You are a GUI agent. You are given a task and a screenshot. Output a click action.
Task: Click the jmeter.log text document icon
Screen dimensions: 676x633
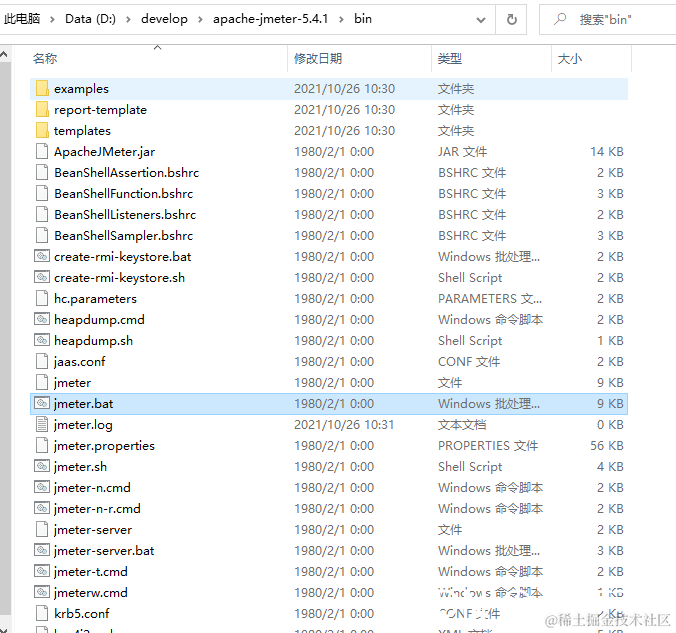[x=42, y=425]
